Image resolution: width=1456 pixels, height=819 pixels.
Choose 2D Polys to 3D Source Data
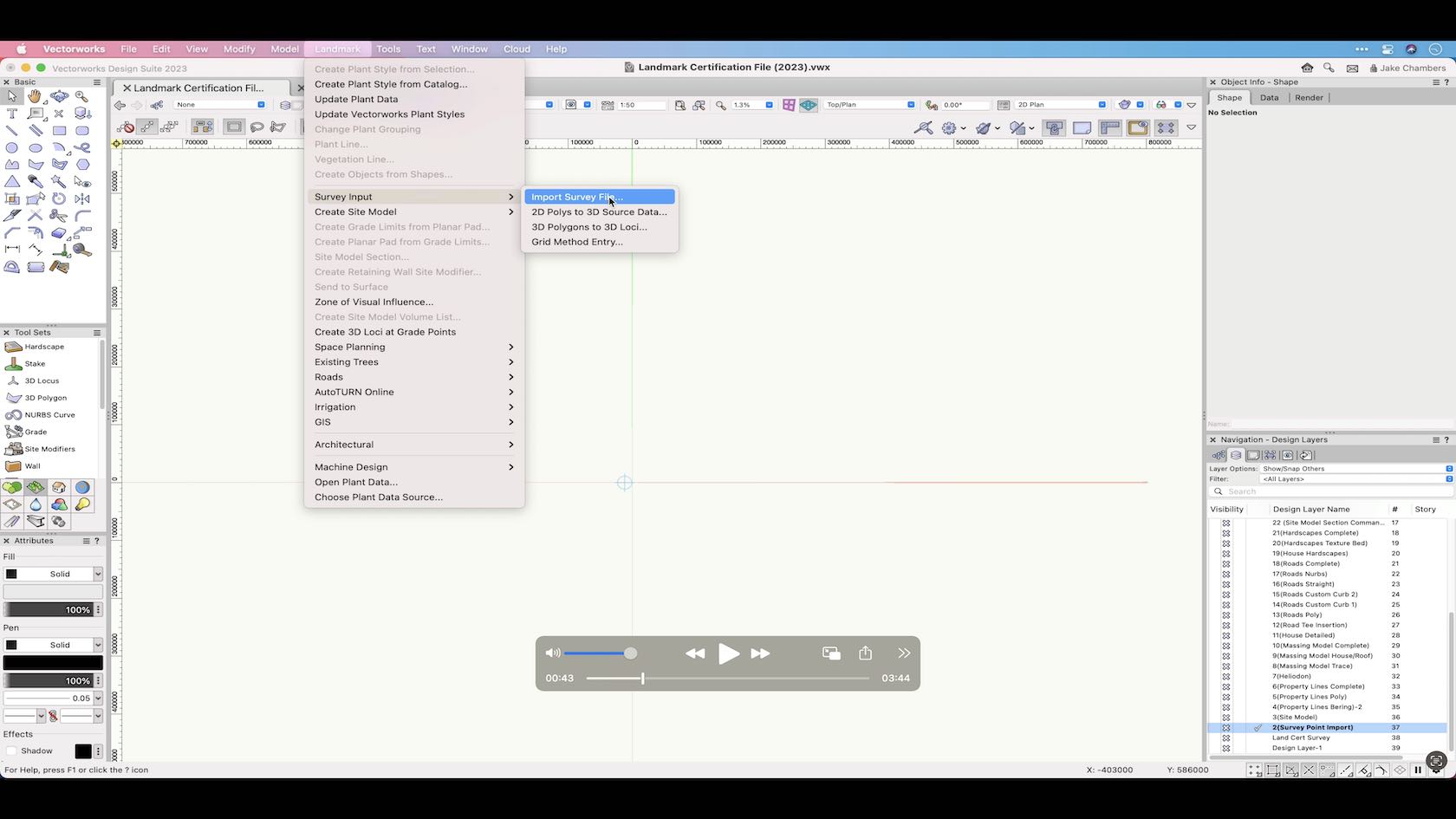599,211
